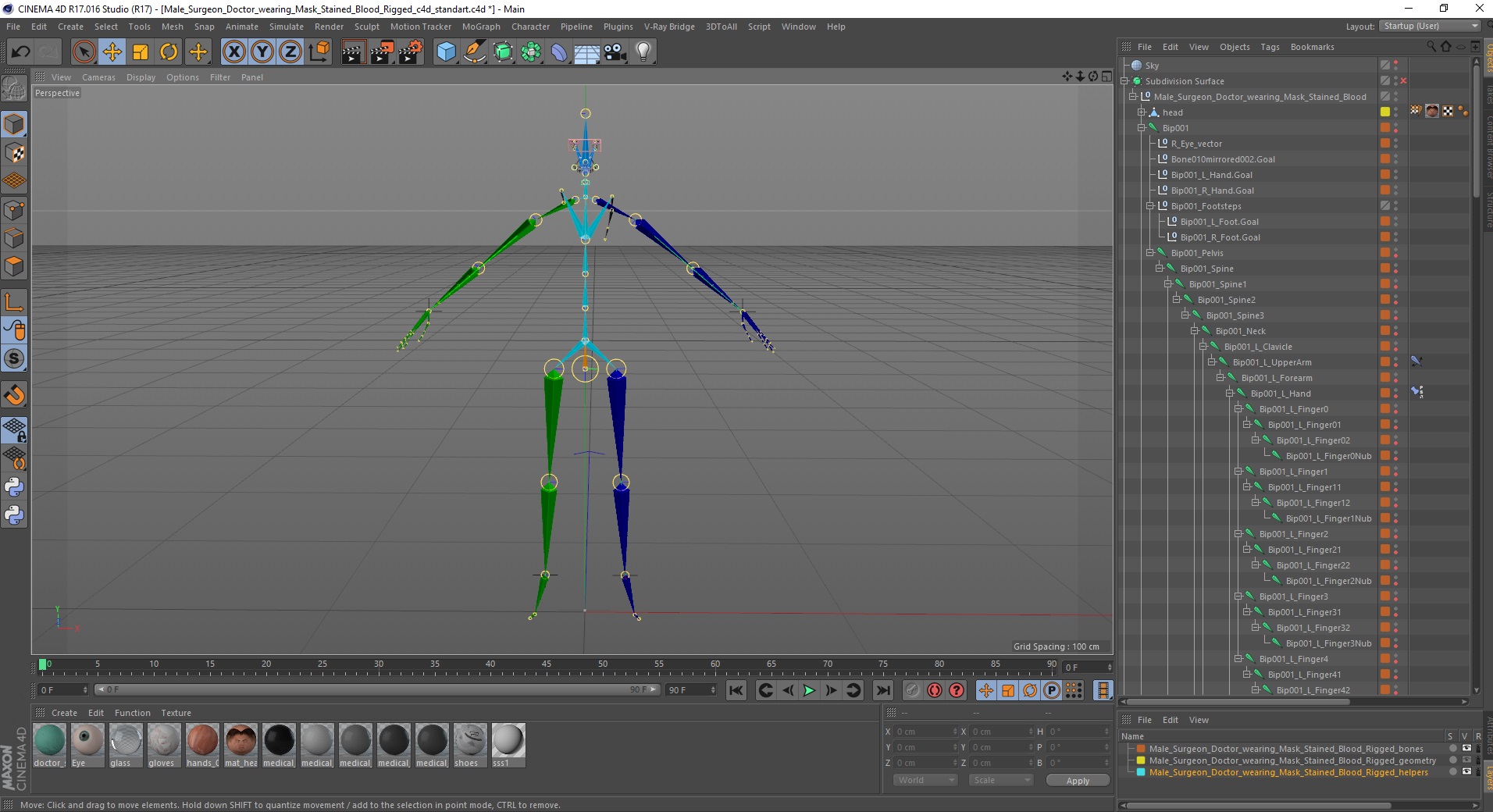Open Render to Picture Viewer
This screenshot has width=1493, height=812.
coord(382,52)
